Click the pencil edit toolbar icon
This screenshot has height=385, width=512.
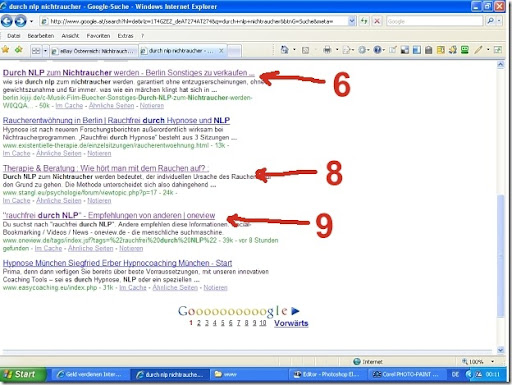click(478, 50)
